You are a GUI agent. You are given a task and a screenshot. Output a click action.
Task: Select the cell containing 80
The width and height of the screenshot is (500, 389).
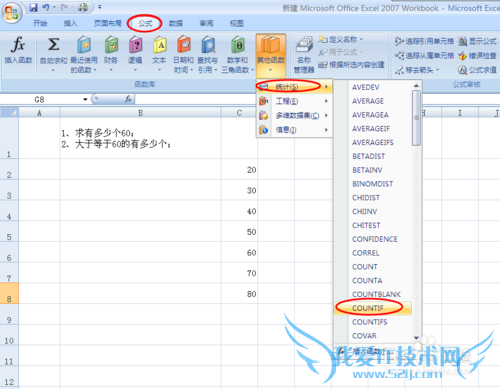239,293
